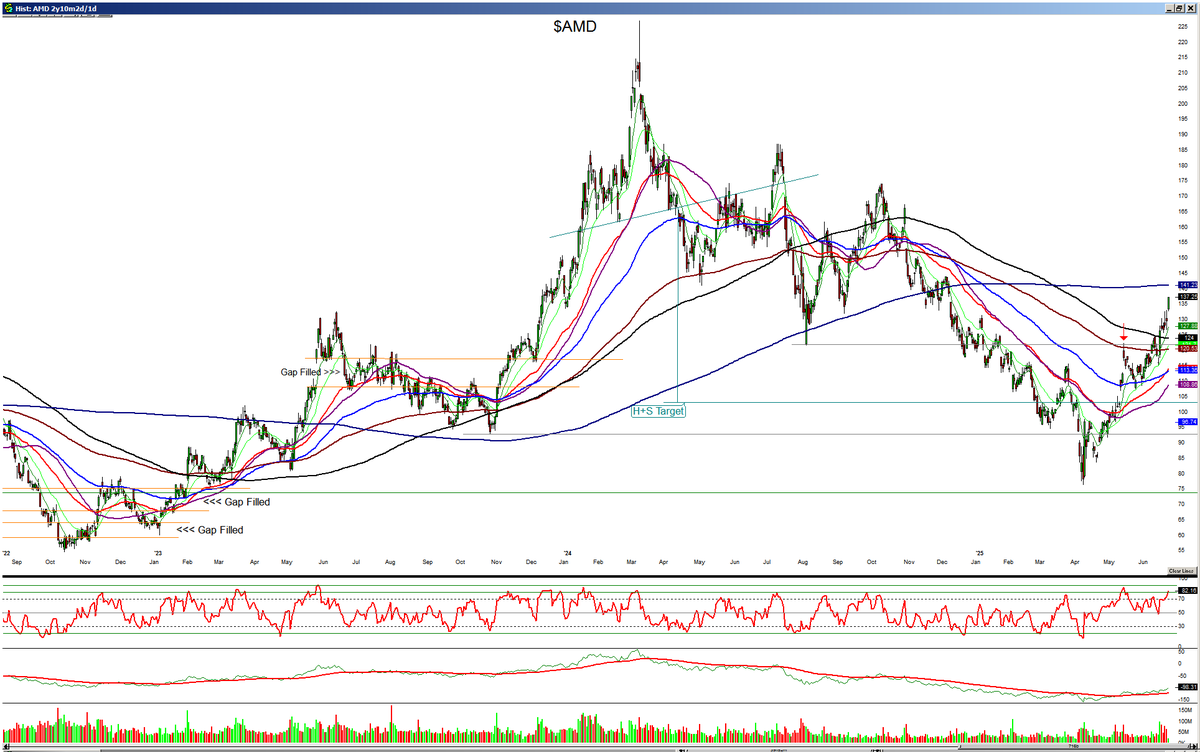The image size is (1200, 752).
Task: Close the AMD history chart window
Action: [x=1193, y=6]
